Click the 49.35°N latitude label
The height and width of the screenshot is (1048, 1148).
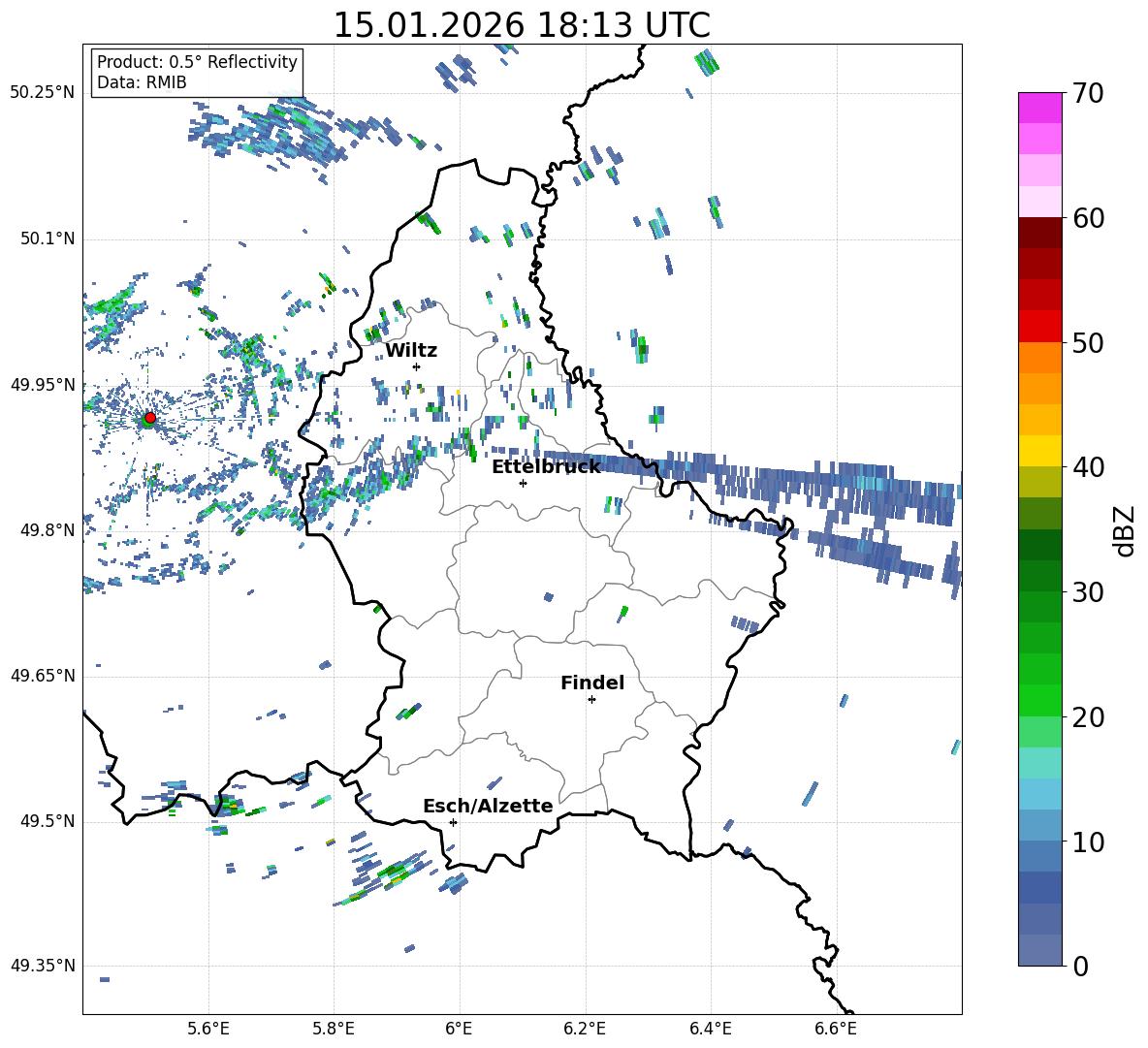[43, 966]
